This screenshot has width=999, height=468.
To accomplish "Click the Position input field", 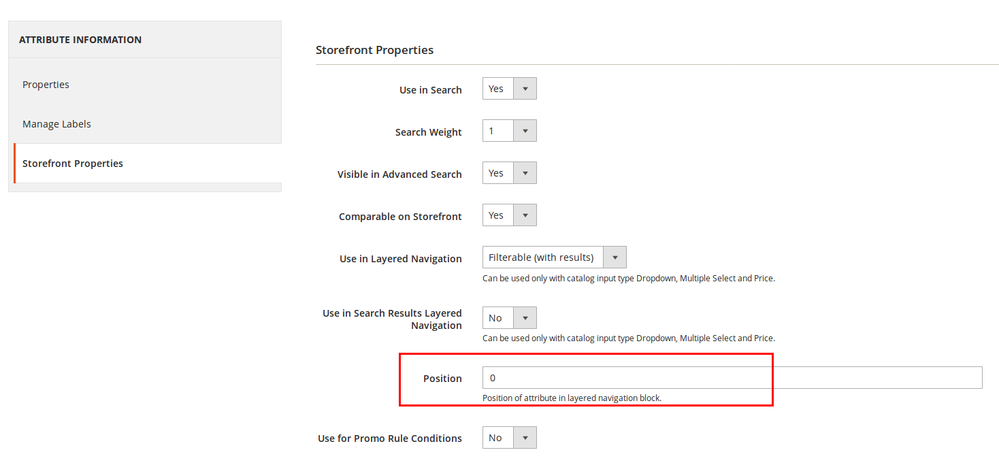I will tap(732, 378).
